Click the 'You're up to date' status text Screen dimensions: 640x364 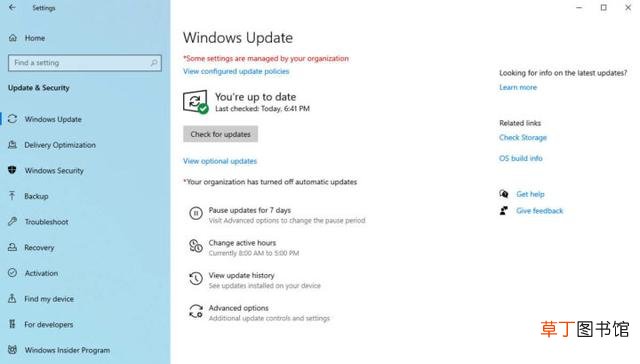click(x=256, y=97)
